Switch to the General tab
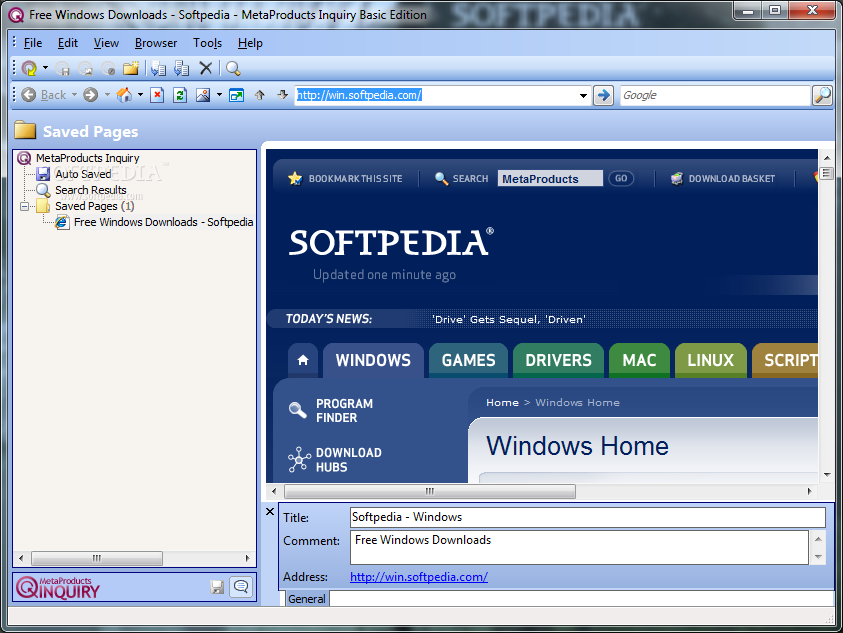This screenshot has width=843, height=633. coord(306,599)
